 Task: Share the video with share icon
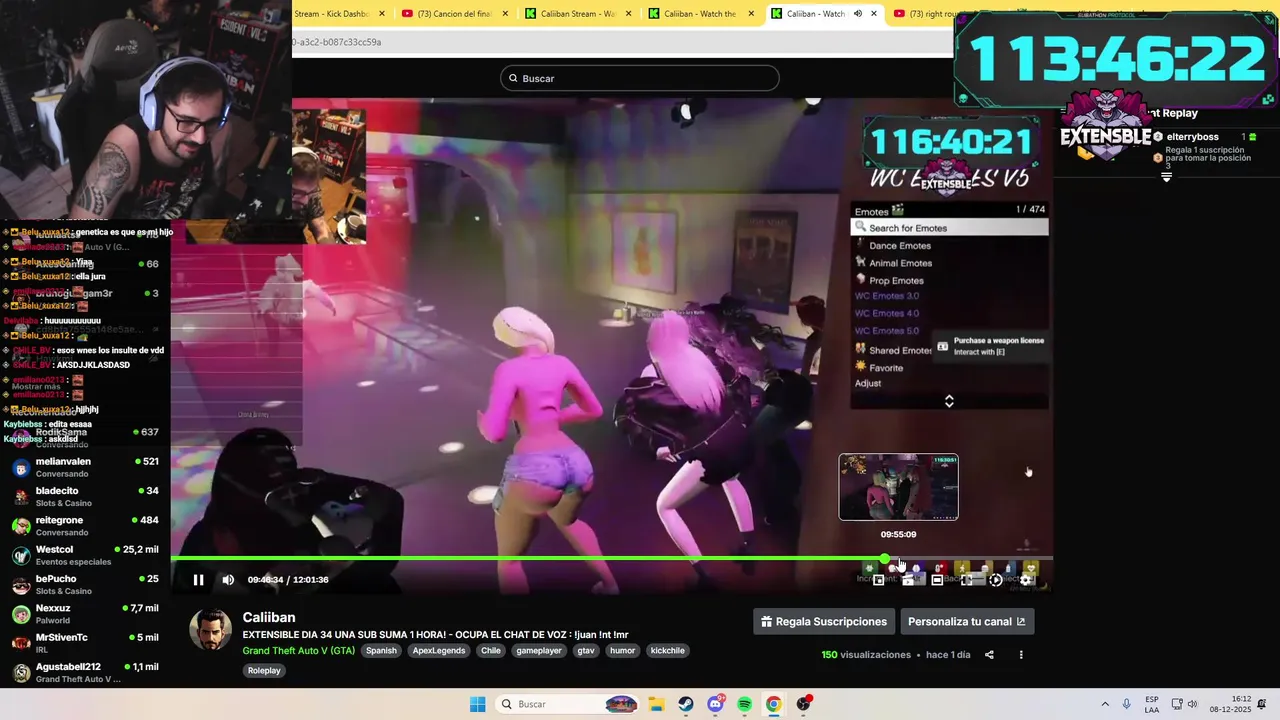coord(989,655)
